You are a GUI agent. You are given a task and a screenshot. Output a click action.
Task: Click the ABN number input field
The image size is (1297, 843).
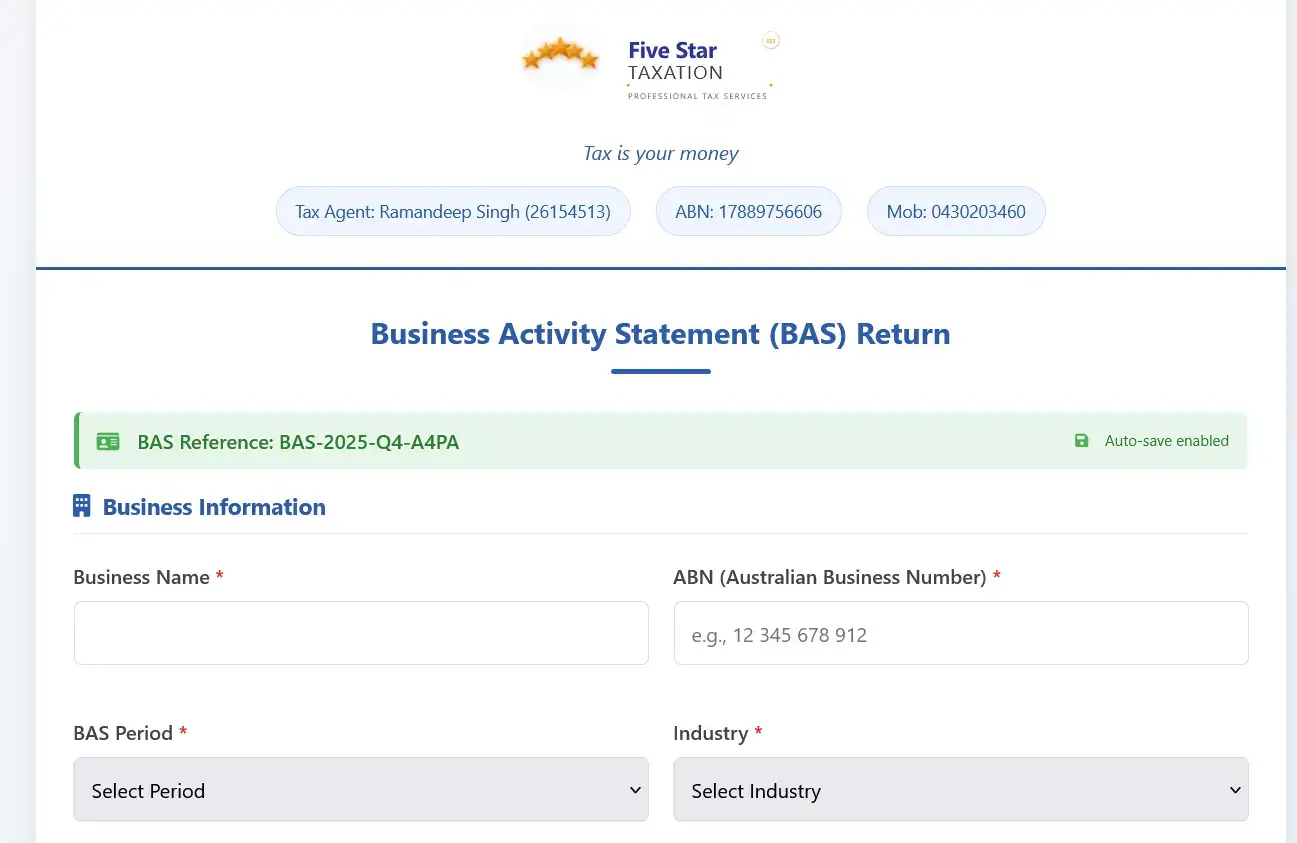click(x=960, y=632)
